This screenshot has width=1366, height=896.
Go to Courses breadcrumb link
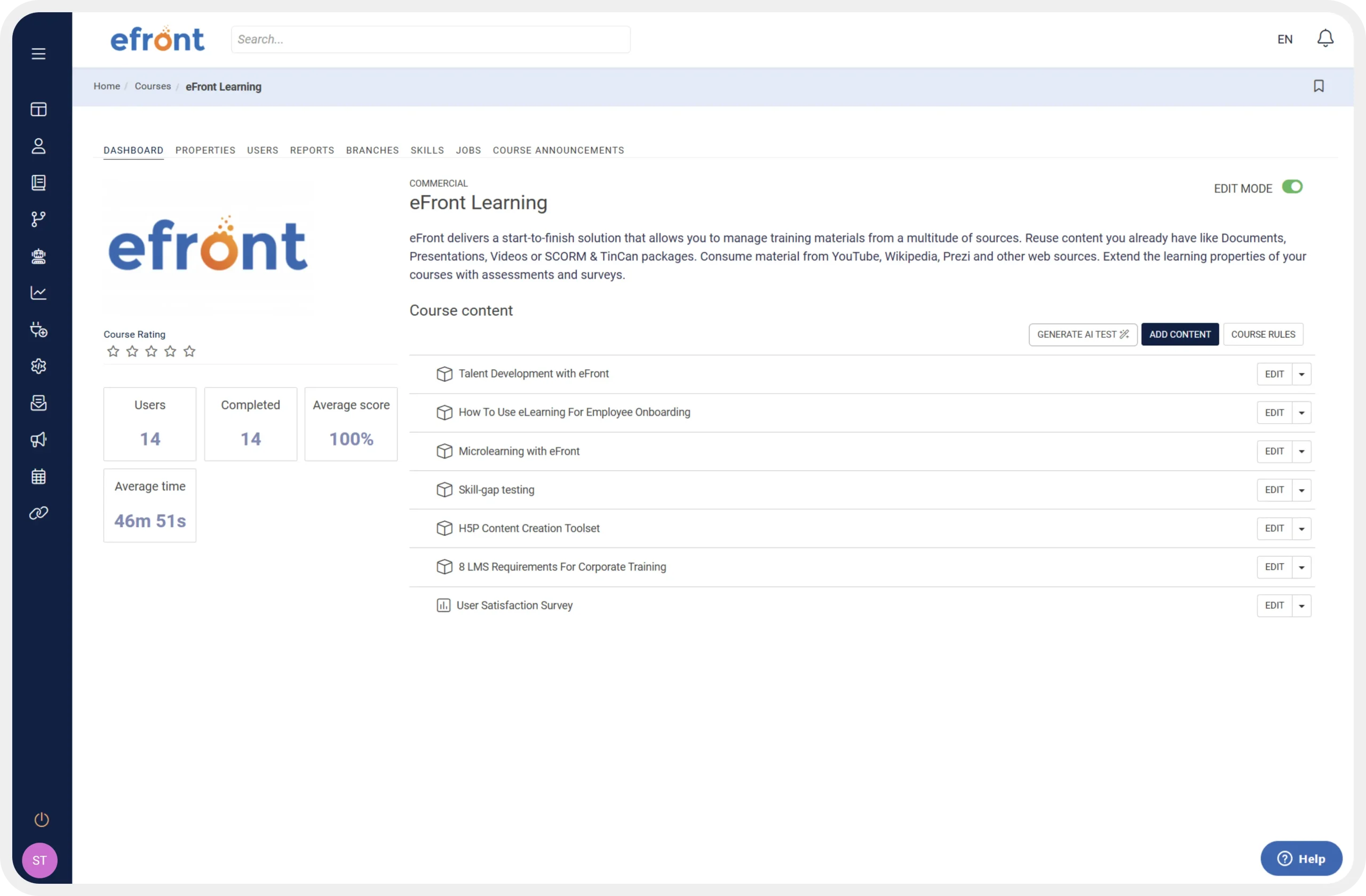click(x=153, y=86)
